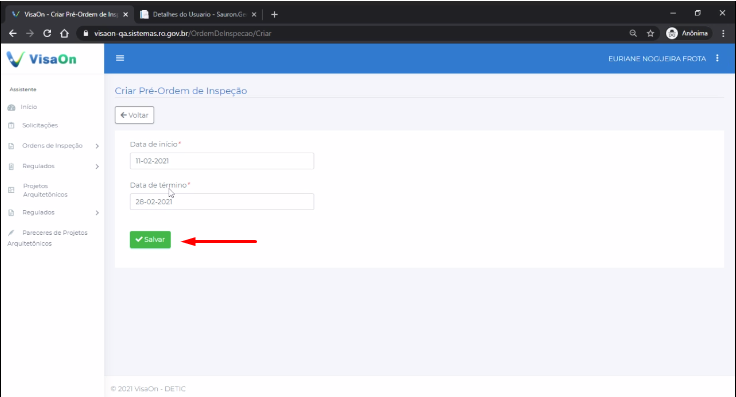Expand the Regulados chevron below Projetos Arquitetônicos
The width and height of the screenshot is (736, 397).
(x=97, y=213)
